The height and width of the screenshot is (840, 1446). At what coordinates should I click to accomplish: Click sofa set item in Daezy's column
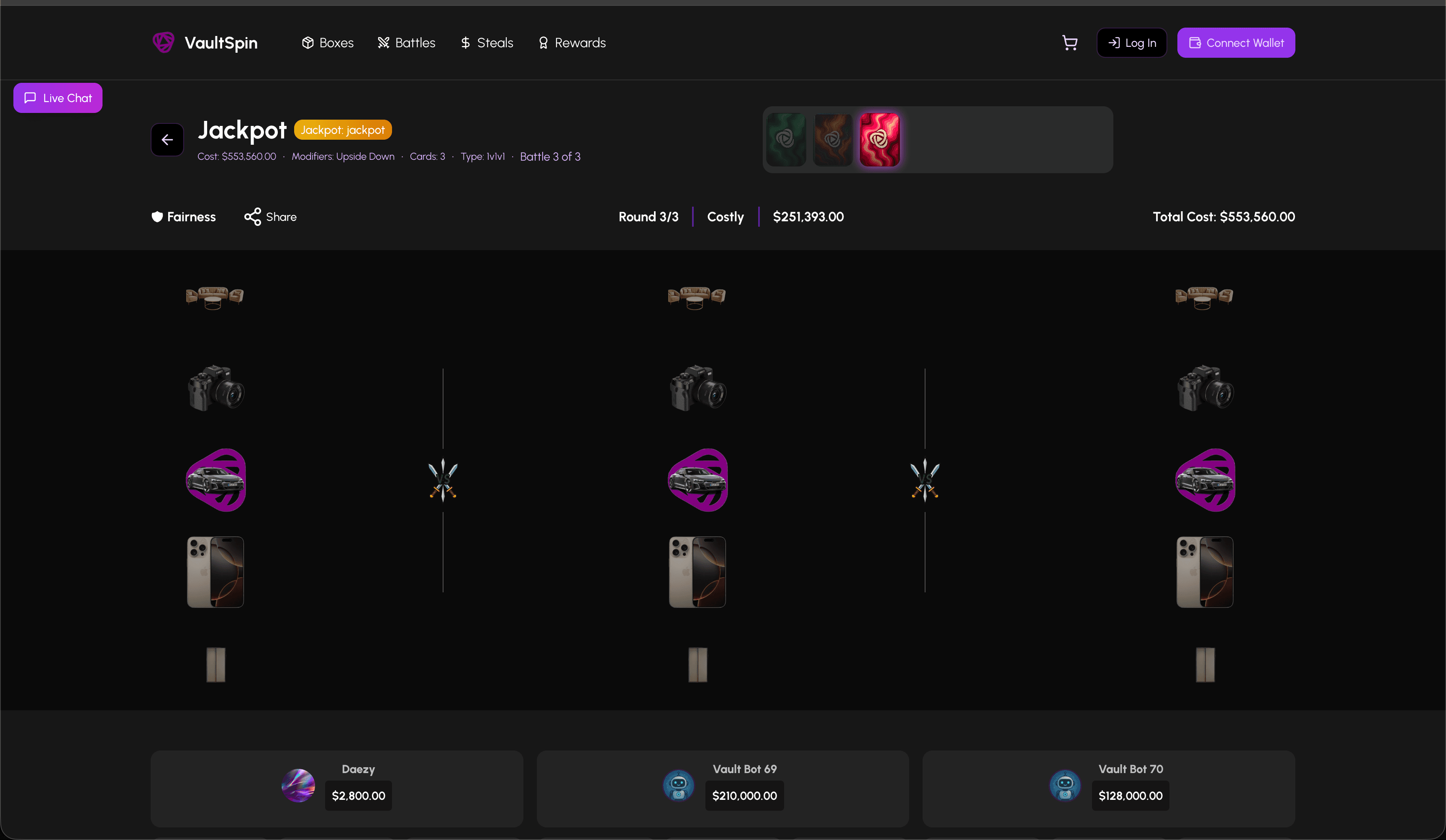coord(215,298)
